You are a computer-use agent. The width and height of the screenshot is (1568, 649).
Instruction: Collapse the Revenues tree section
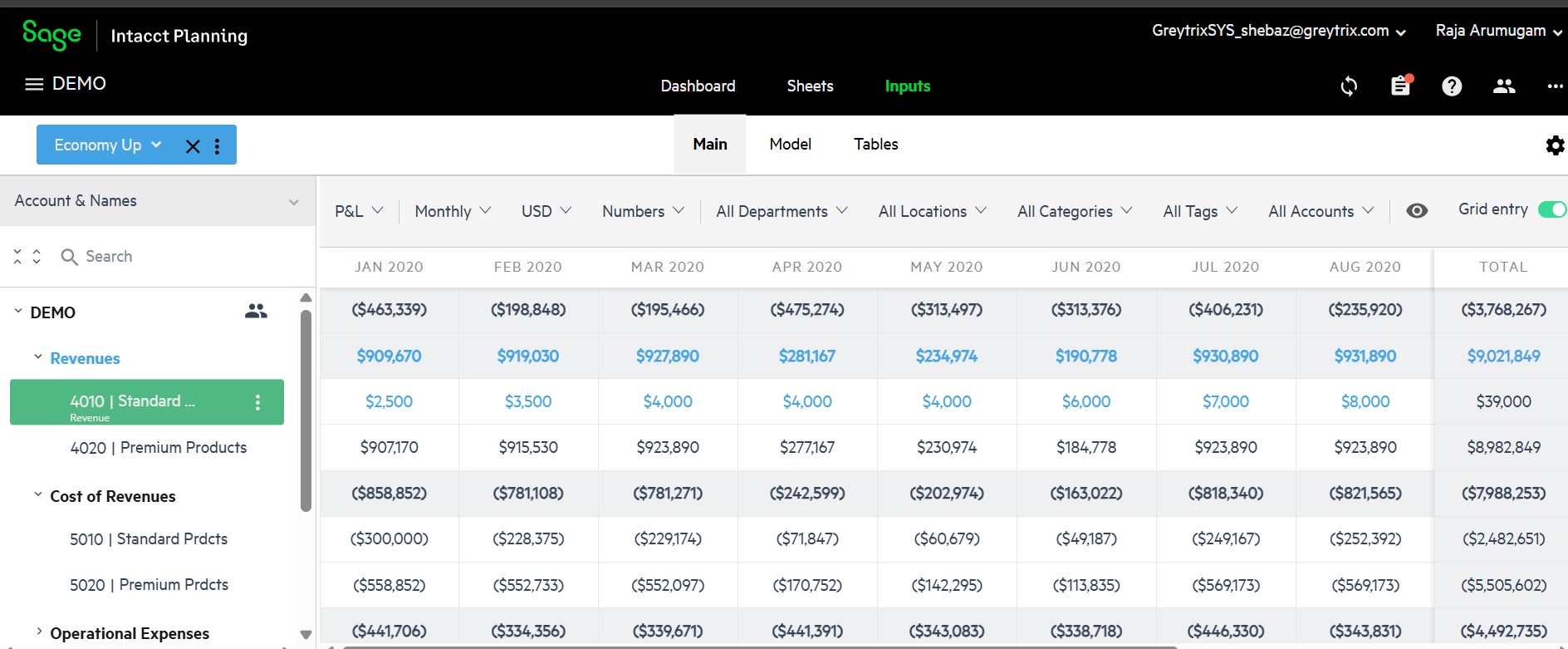pyautogui.click(x=38, y=357)
